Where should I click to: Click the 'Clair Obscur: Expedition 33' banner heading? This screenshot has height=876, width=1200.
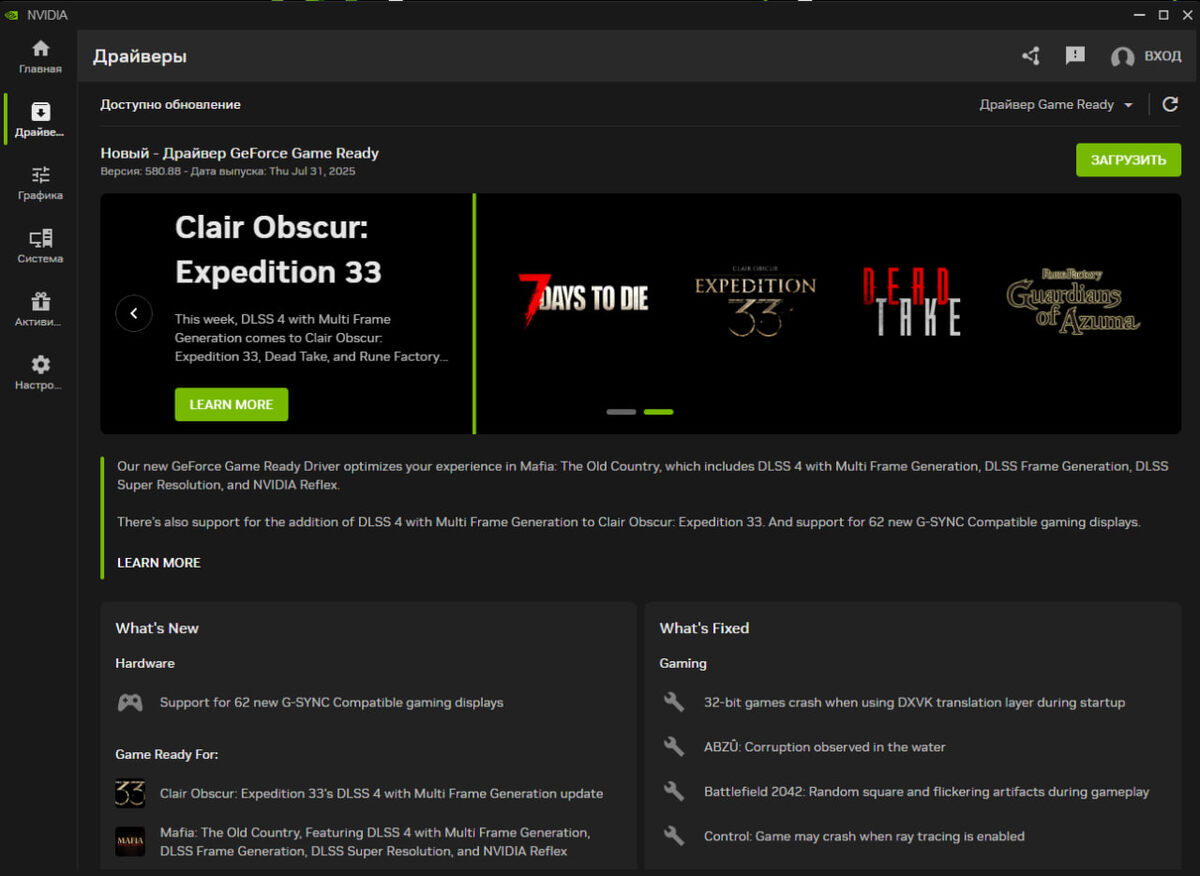278,249
